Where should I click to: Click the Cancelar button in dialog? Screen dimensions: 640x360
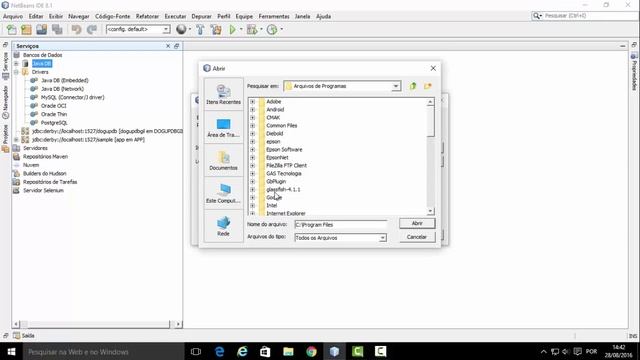tap(417, 237)
